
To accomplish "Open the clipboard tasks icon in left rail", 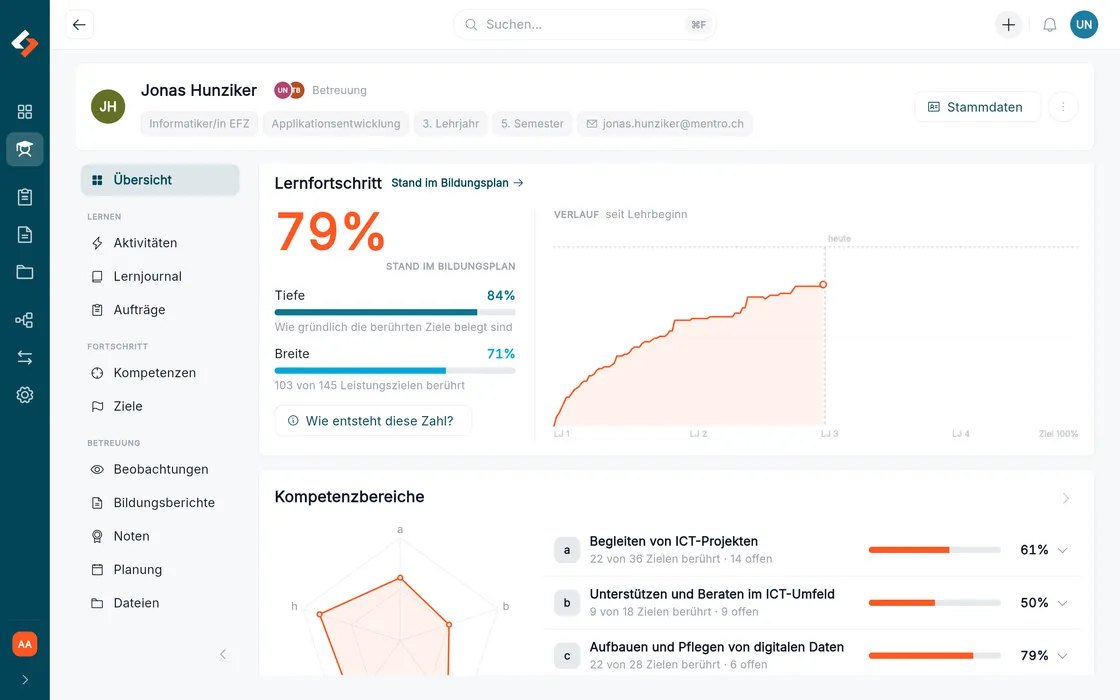I will [x=24, y=197].
